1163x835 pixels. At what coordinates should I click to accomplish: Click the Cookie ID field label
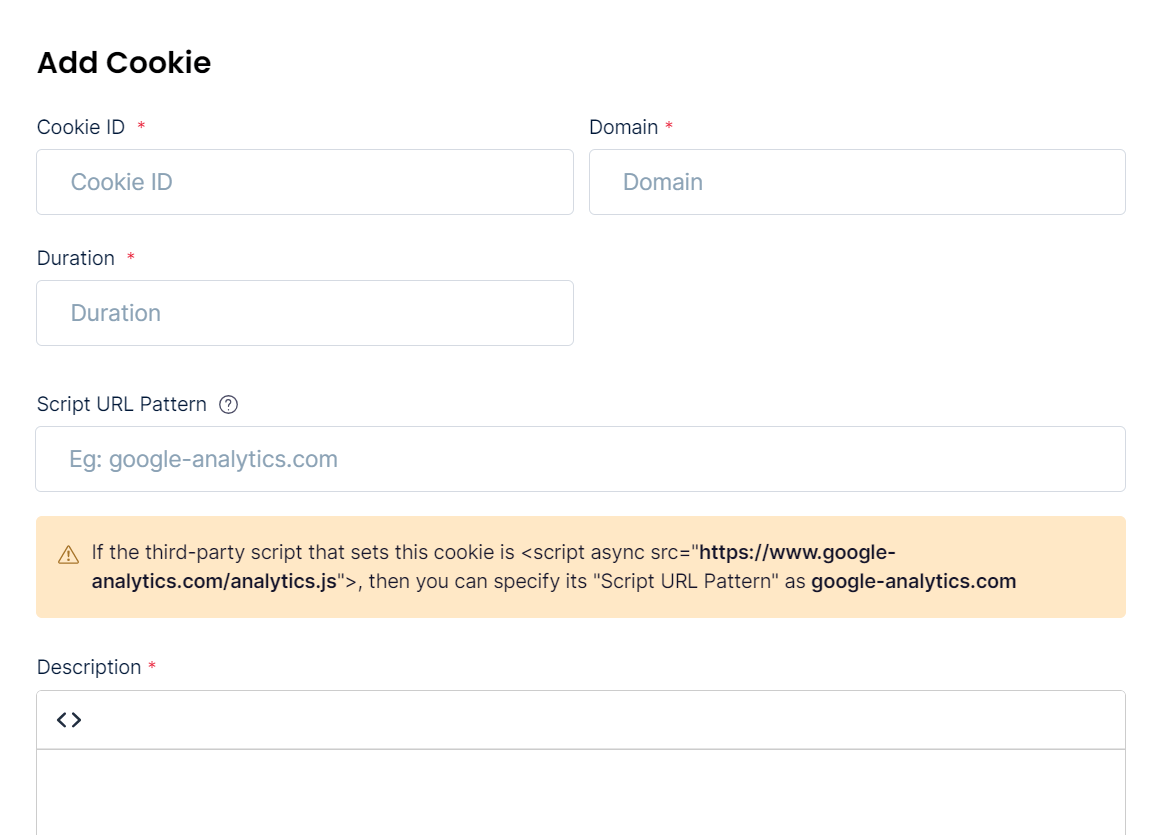pyautogui.click(x=81, y=128)
